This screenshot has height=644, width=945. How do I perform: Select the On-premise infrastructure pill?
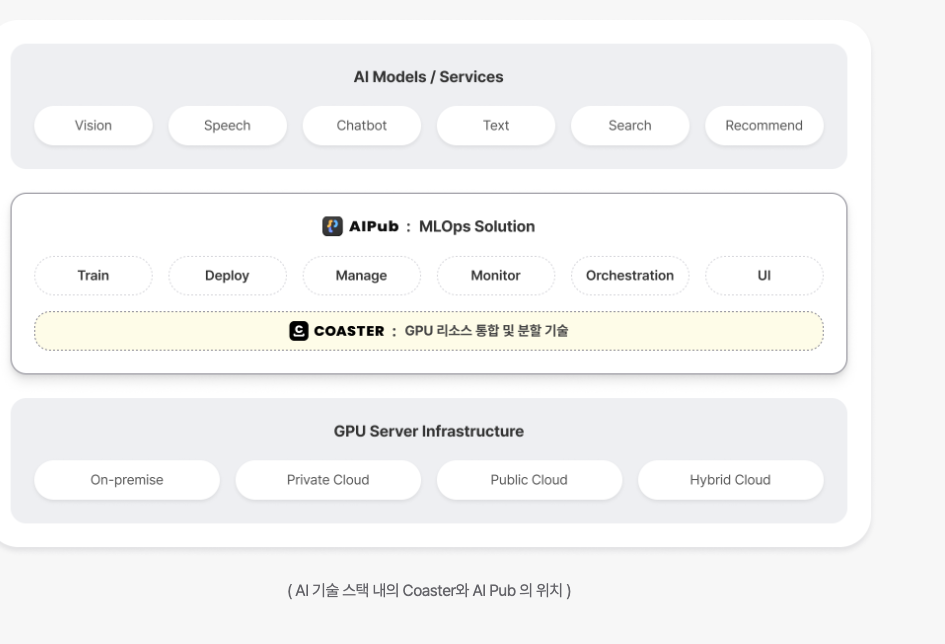(127, 480)
